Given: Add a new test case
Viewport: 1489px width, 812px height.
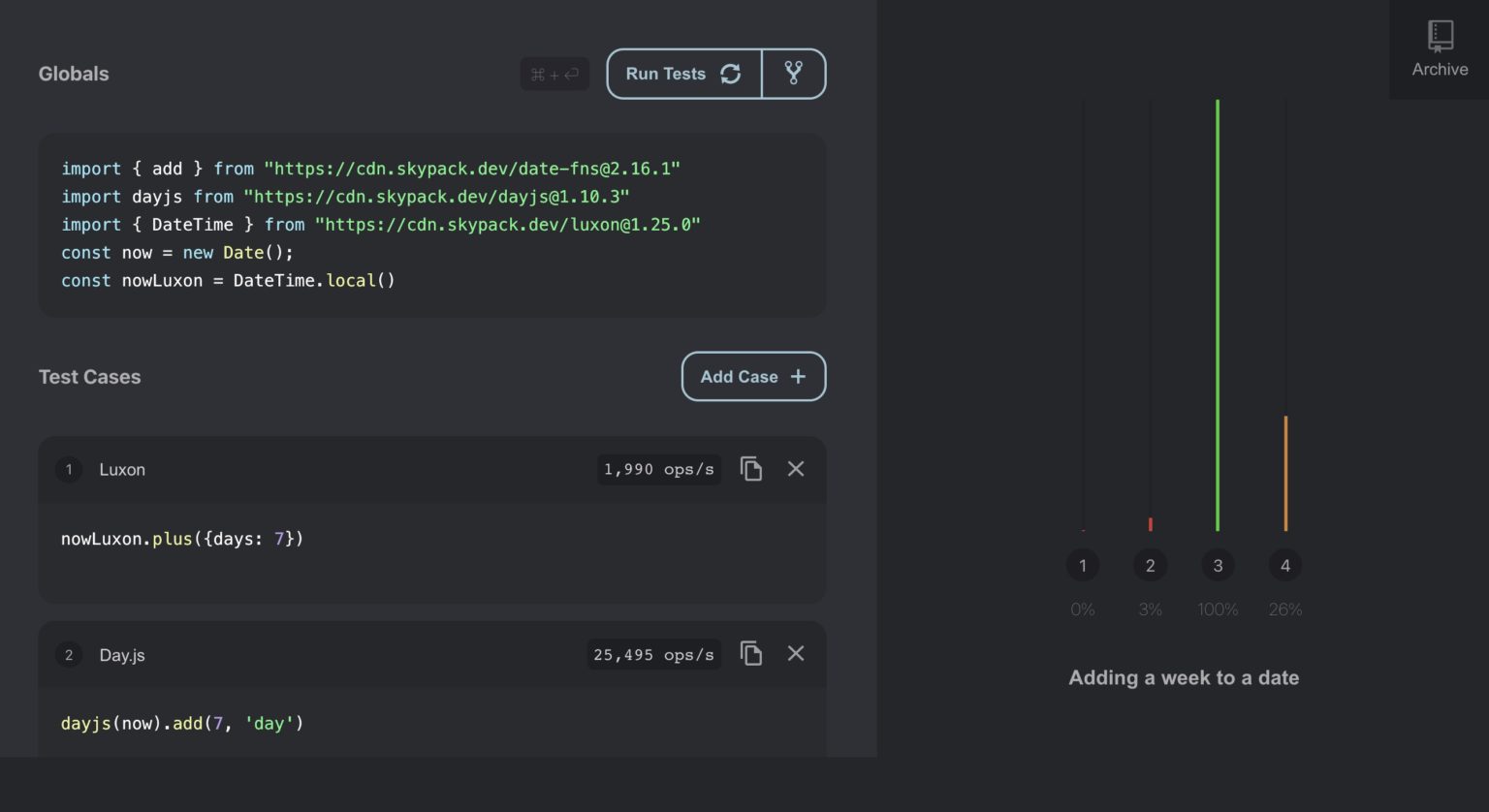Looking at the screenshot, I should pos(753,376).
